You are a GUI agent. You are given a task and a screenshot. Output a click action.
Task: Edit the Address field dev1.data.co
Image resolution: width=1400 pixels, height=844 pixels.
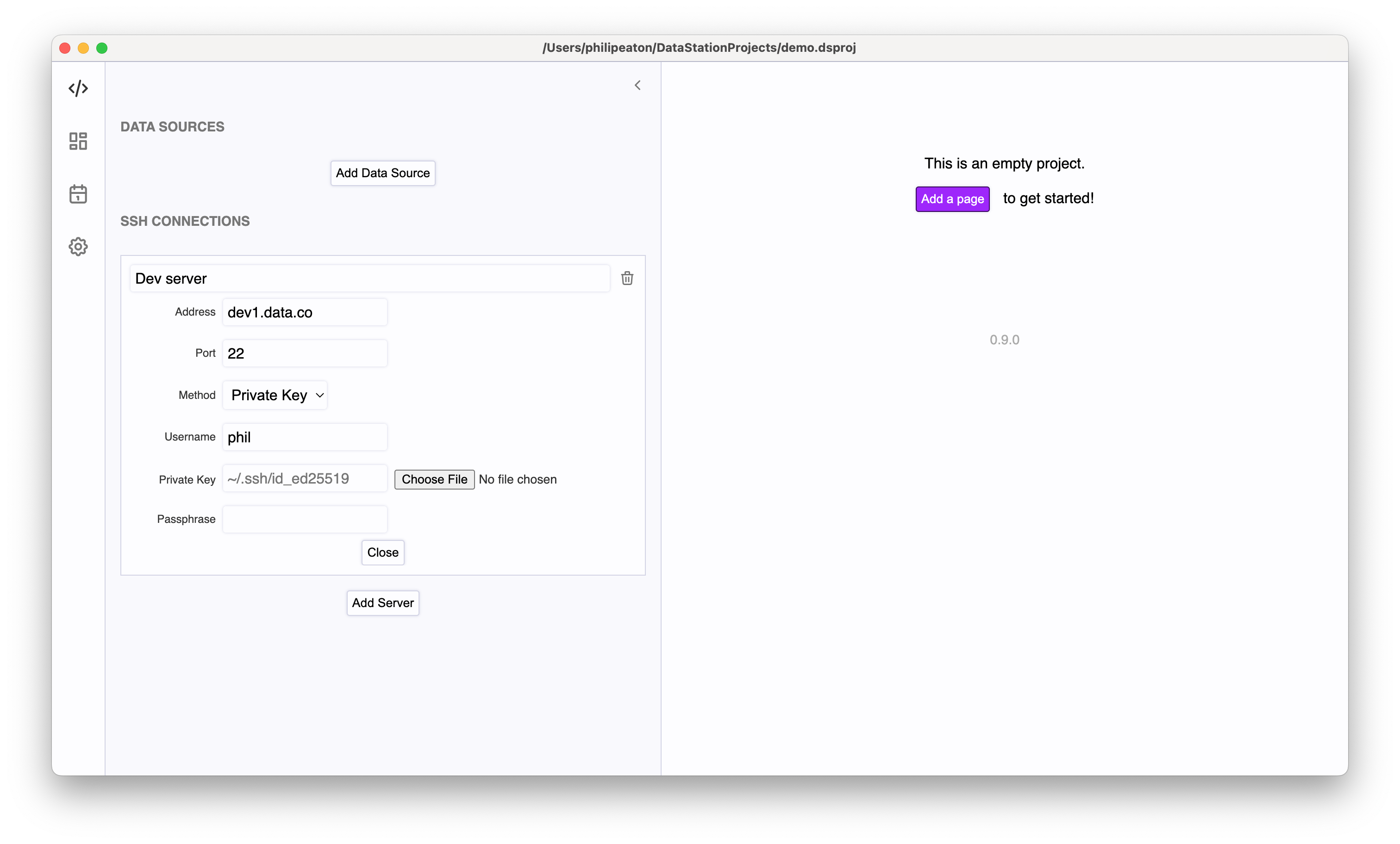pyautogui.click(x=305, y=312)
